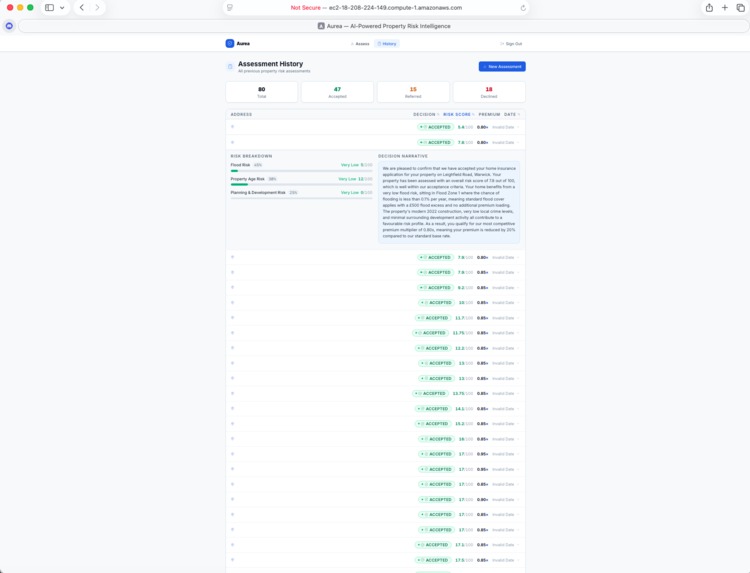Viewport: 750px width, 573px height.
Task: Click the pin icon on the 16 score row
Action: (232, 439)
